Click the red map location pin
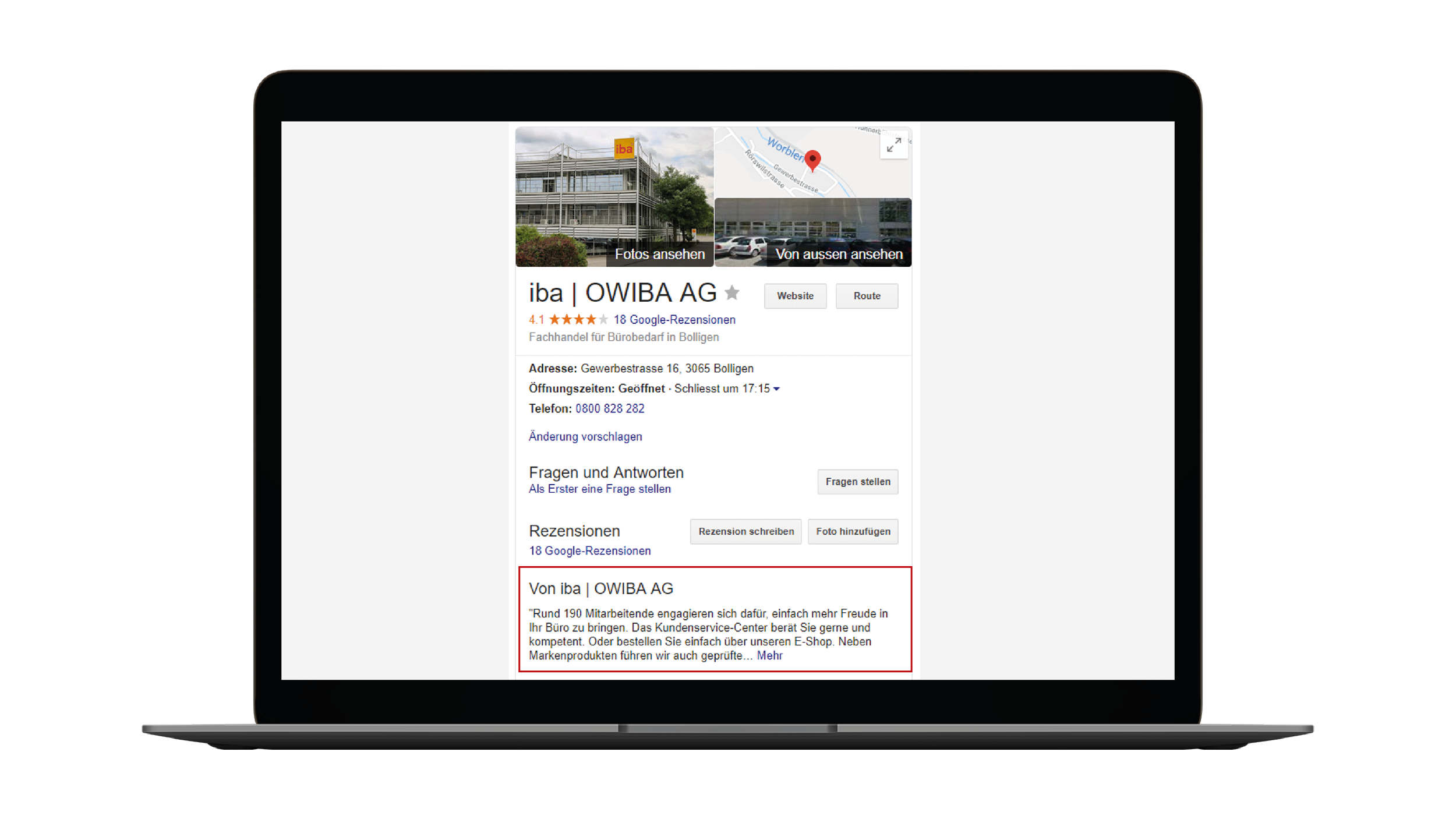 [812, 160]
